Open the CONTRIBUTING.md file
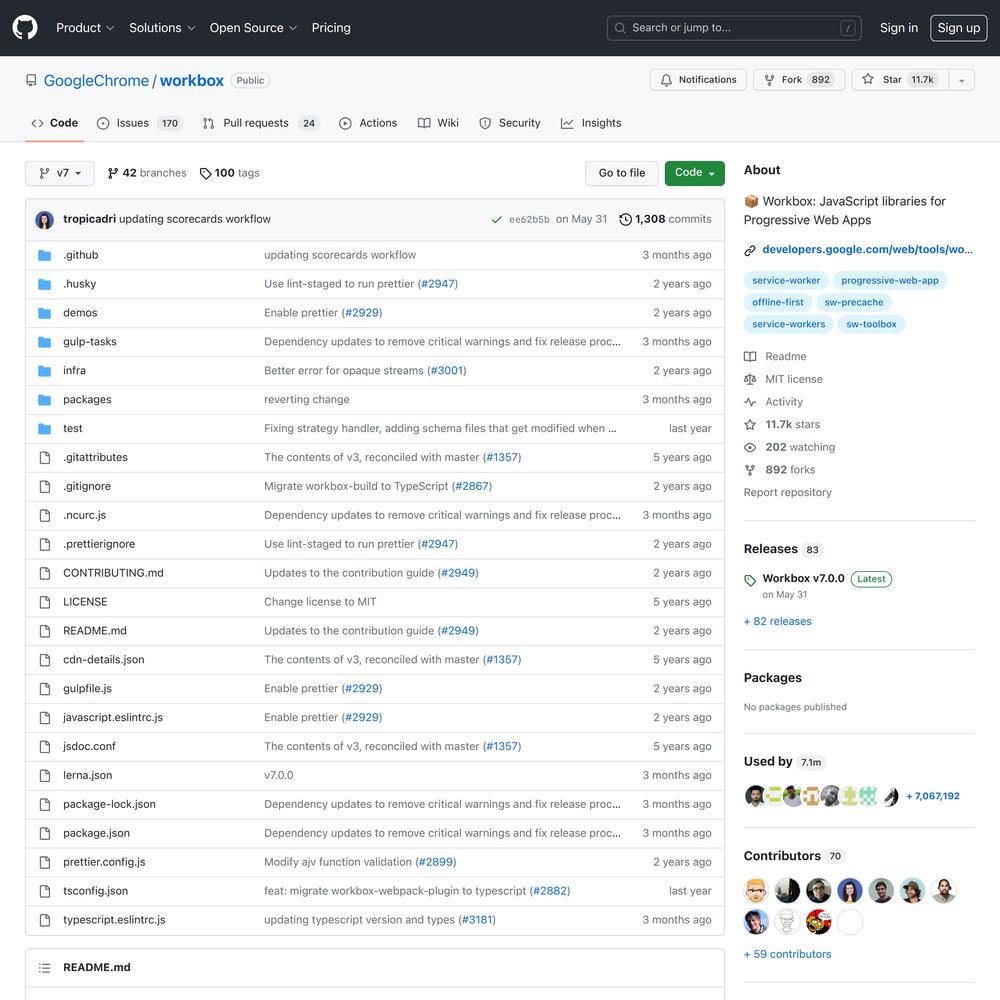 (x=113, y=573)
